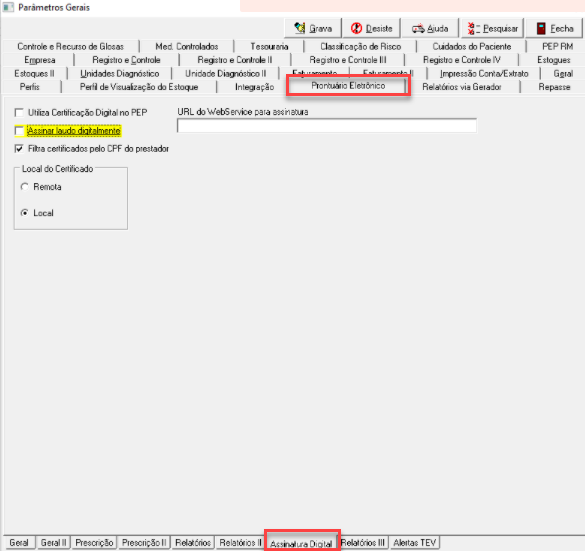Open the Med. Controlados tab

[x=187, y=47]
